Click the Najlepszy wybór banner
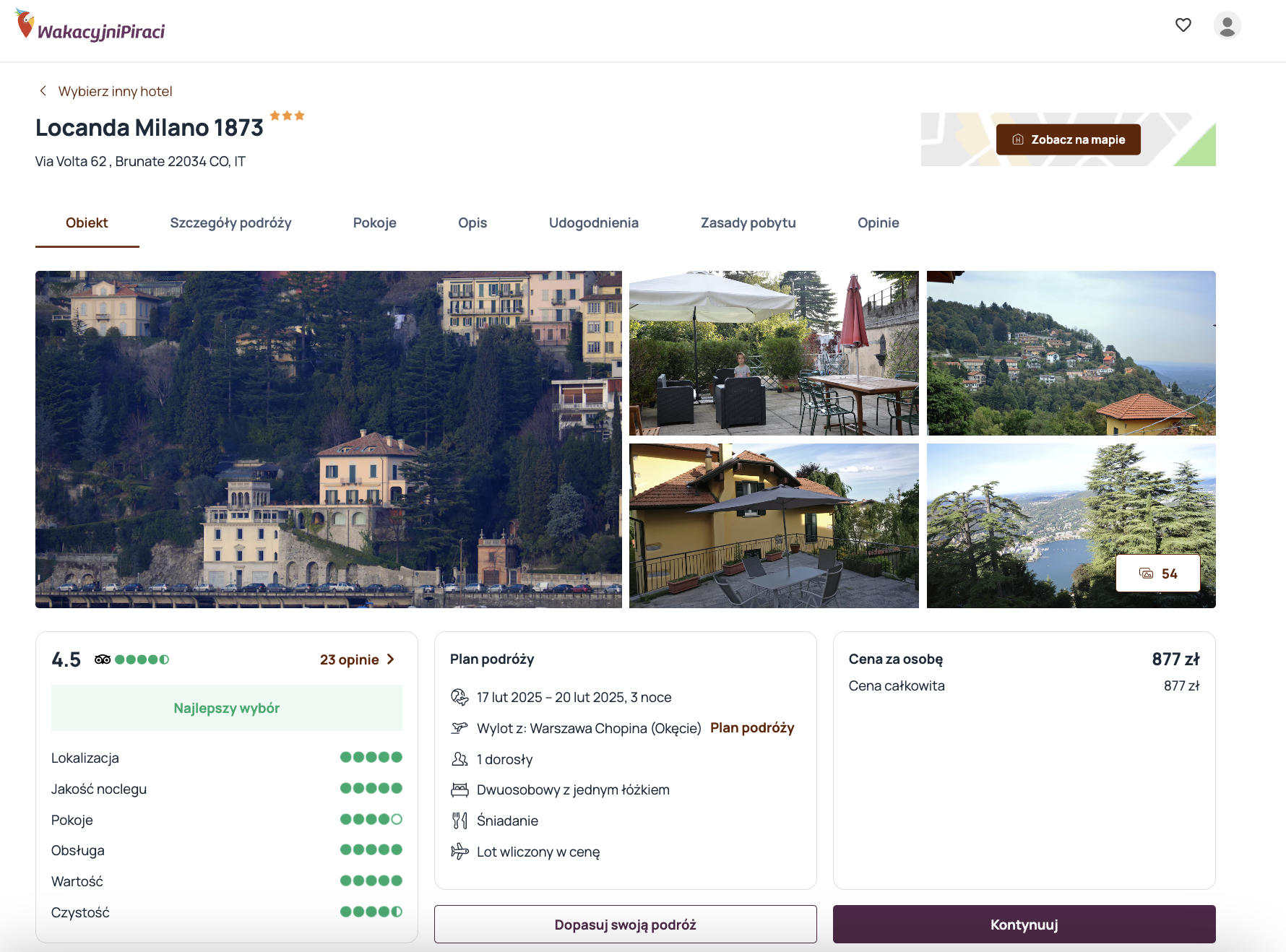 point(227,708)
